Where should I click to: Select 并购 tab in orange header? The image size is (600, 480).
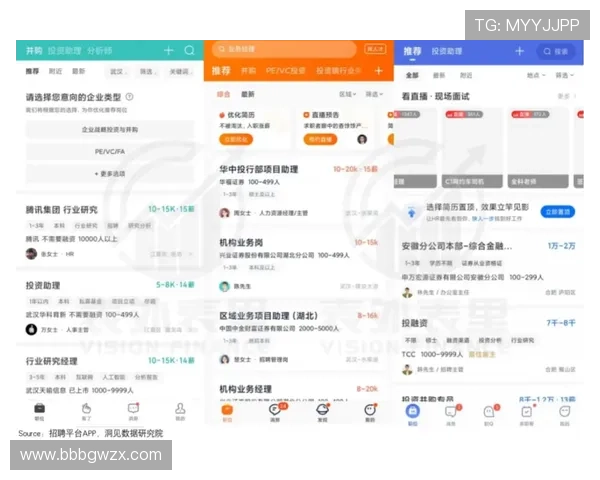click(x=248, y=71)
